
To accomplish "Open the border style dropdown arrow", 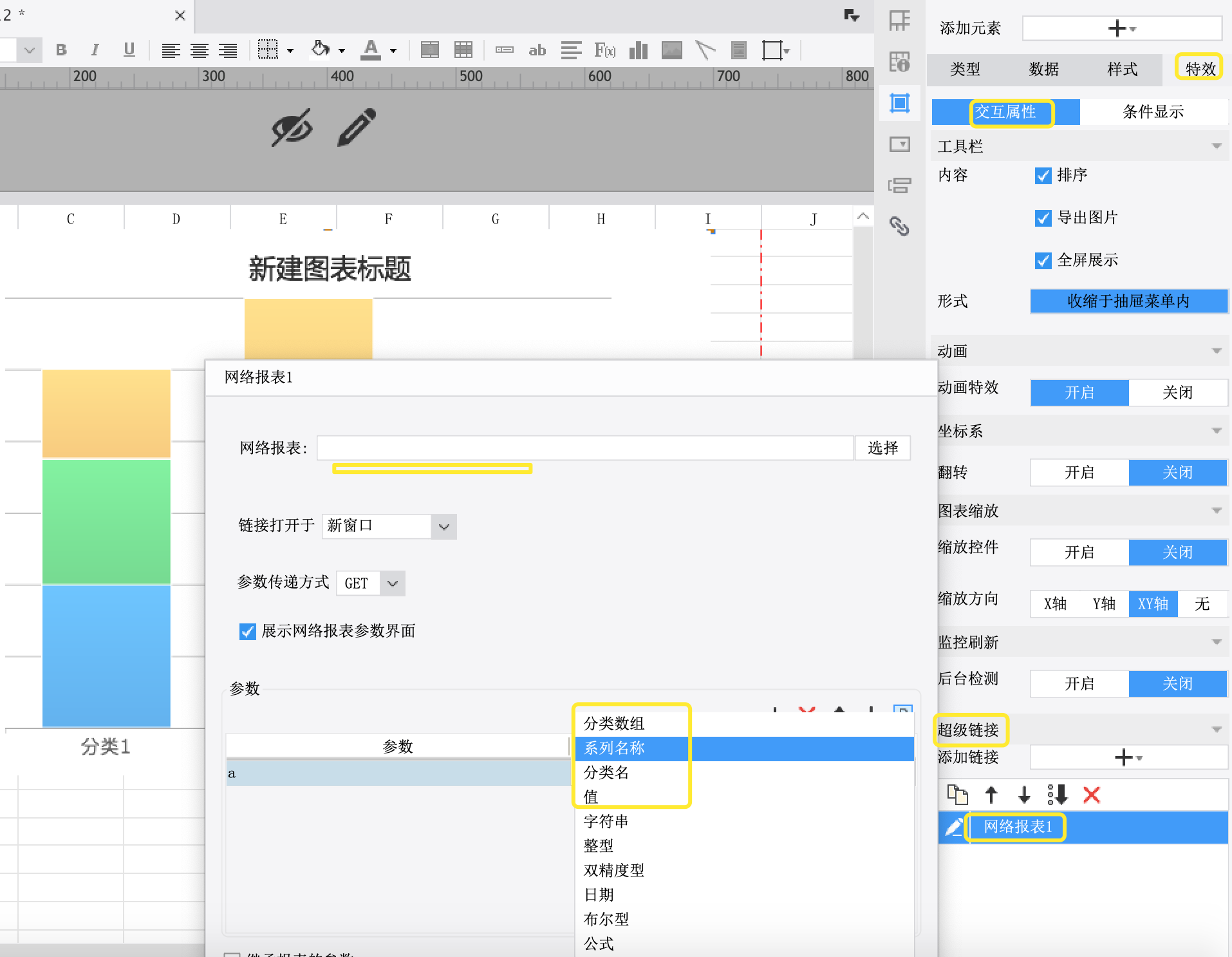I will pos(290,50).
